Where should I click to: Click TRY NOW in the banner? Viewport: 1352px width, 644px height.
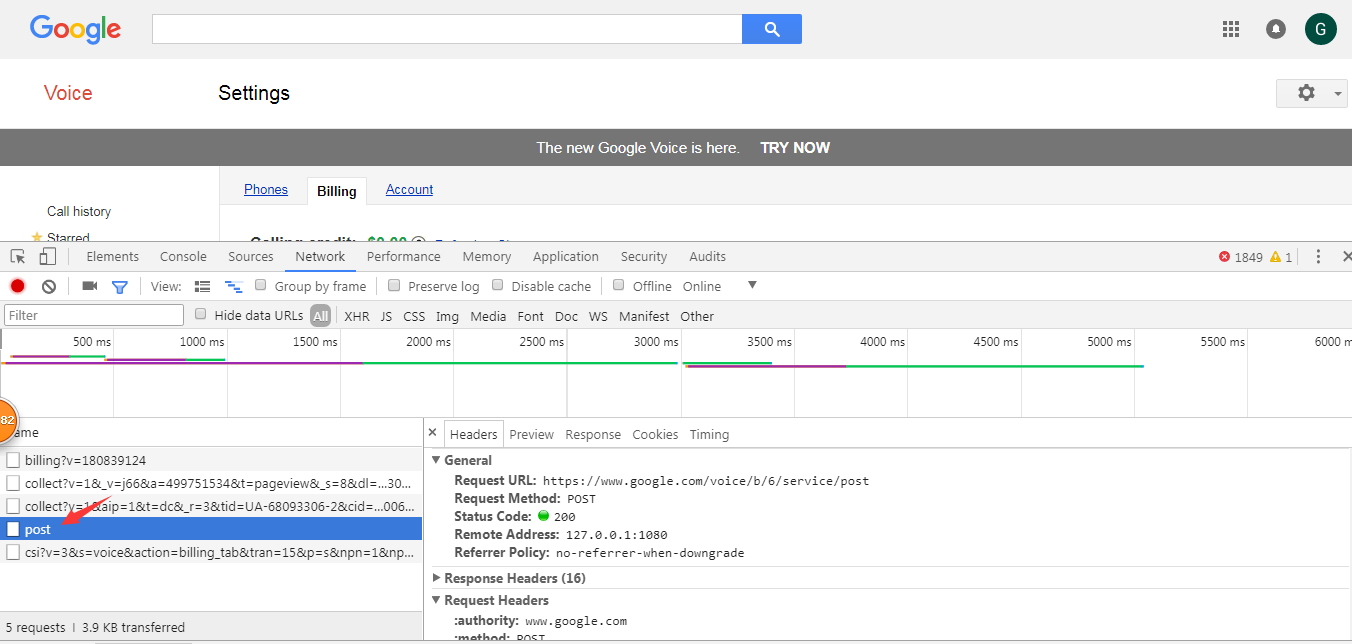click(x=795, y=148)
